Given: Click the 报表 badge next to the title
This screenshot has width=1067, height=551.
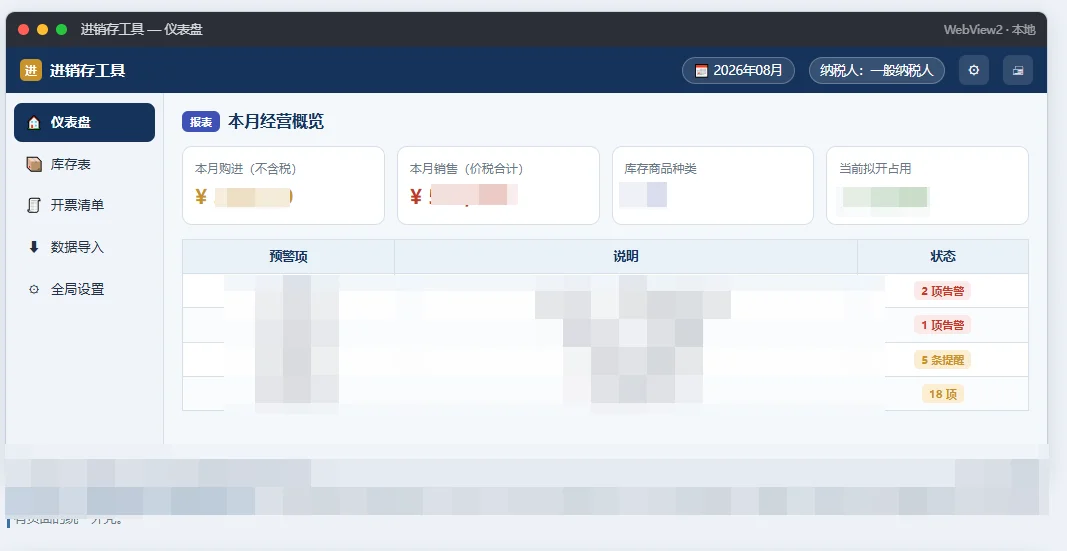Looking at the screenshot, I should [201, 122].
